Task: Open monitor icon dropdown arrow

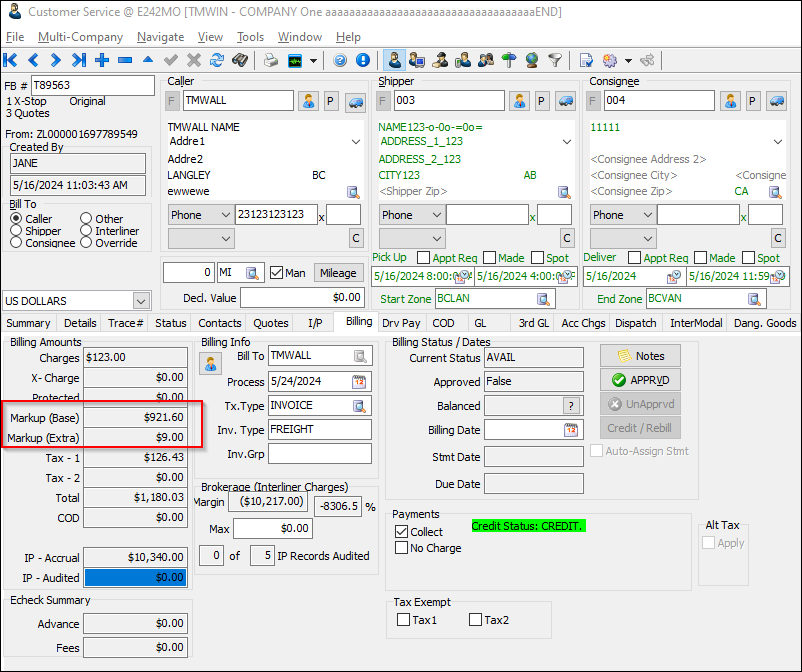Action: 314,61
